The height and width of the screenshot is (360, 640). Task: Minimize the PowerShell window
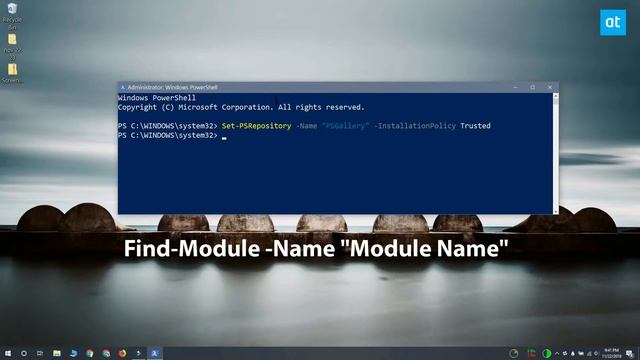516,87
